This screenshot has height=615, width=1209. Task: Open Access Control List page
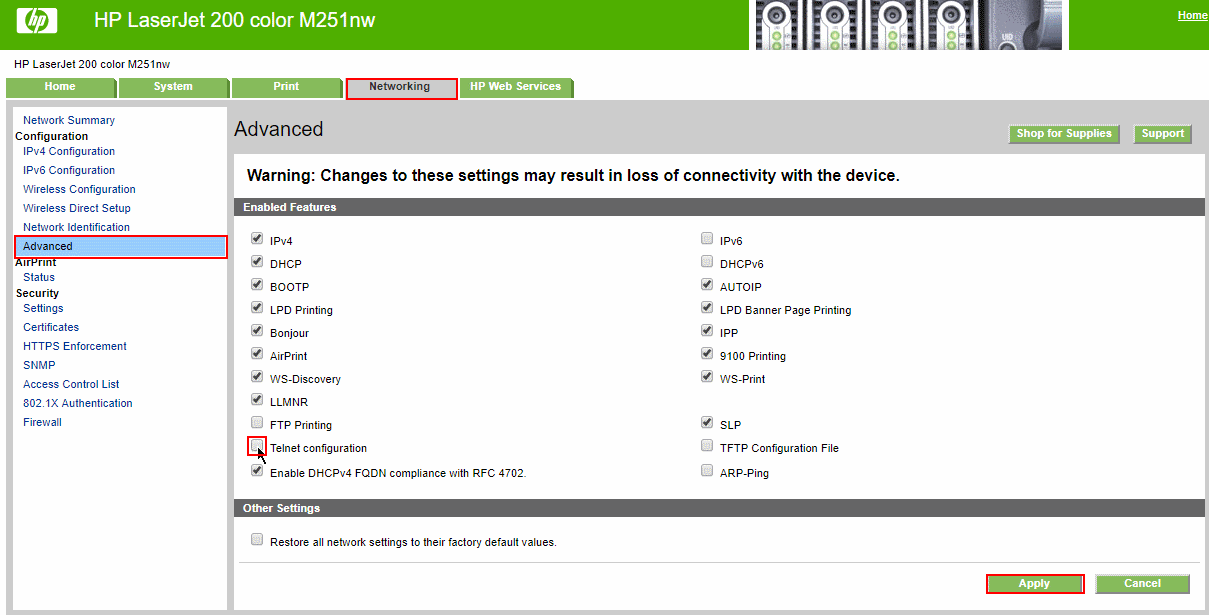pos(71,384)
